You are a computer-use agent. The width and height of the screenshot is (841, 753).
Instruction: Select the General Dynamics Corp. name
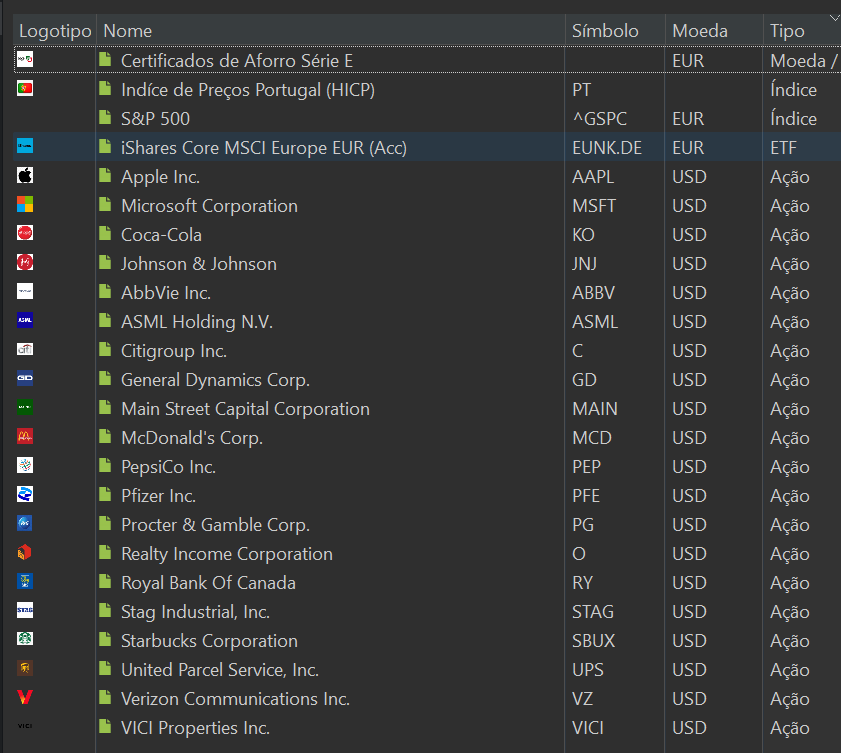[216, 380]
